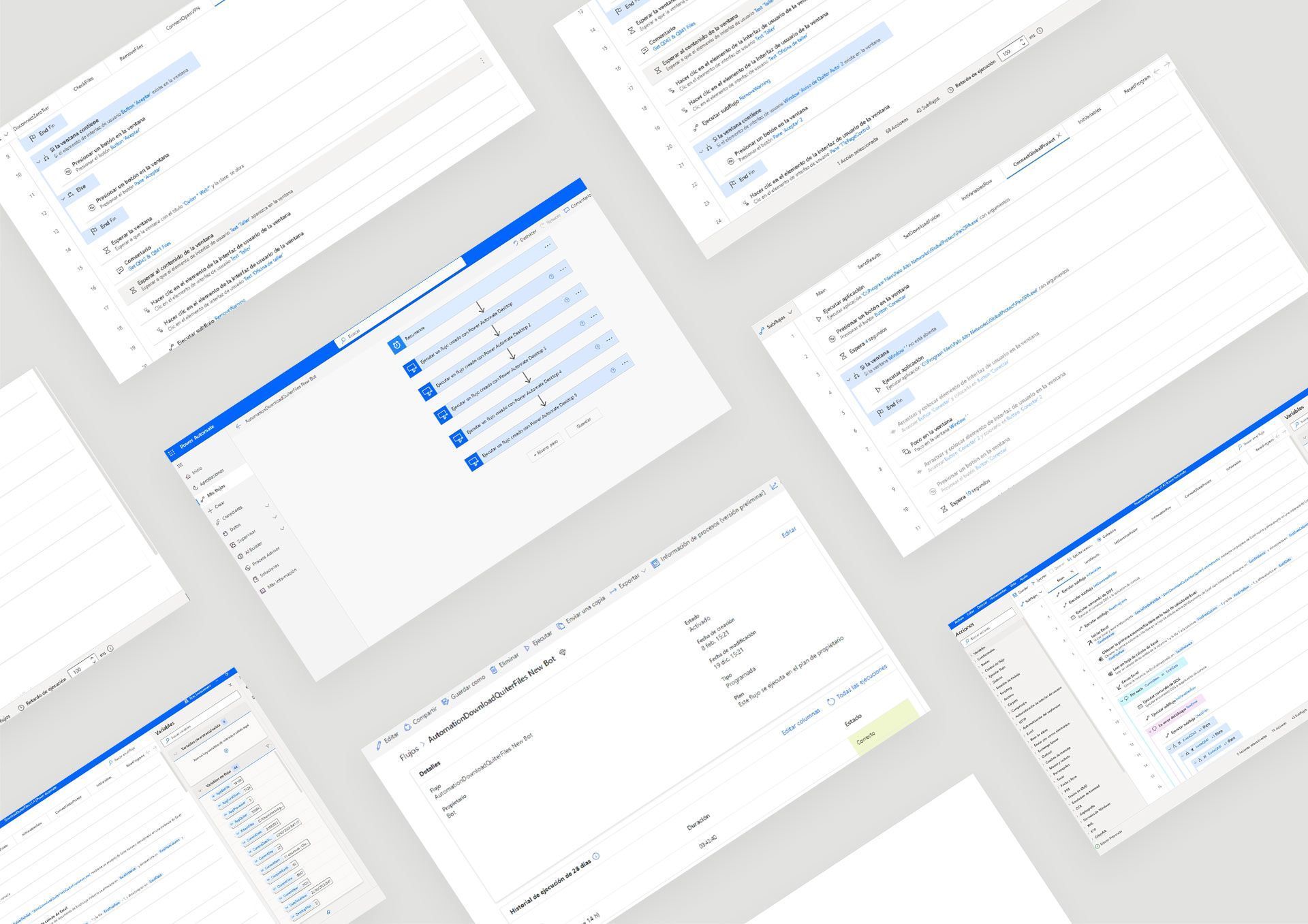The image size is (1308, 924).
Task: Go back using arrow beside AutomationDownloadQuiterFiles New Bot
Action: 238,427
